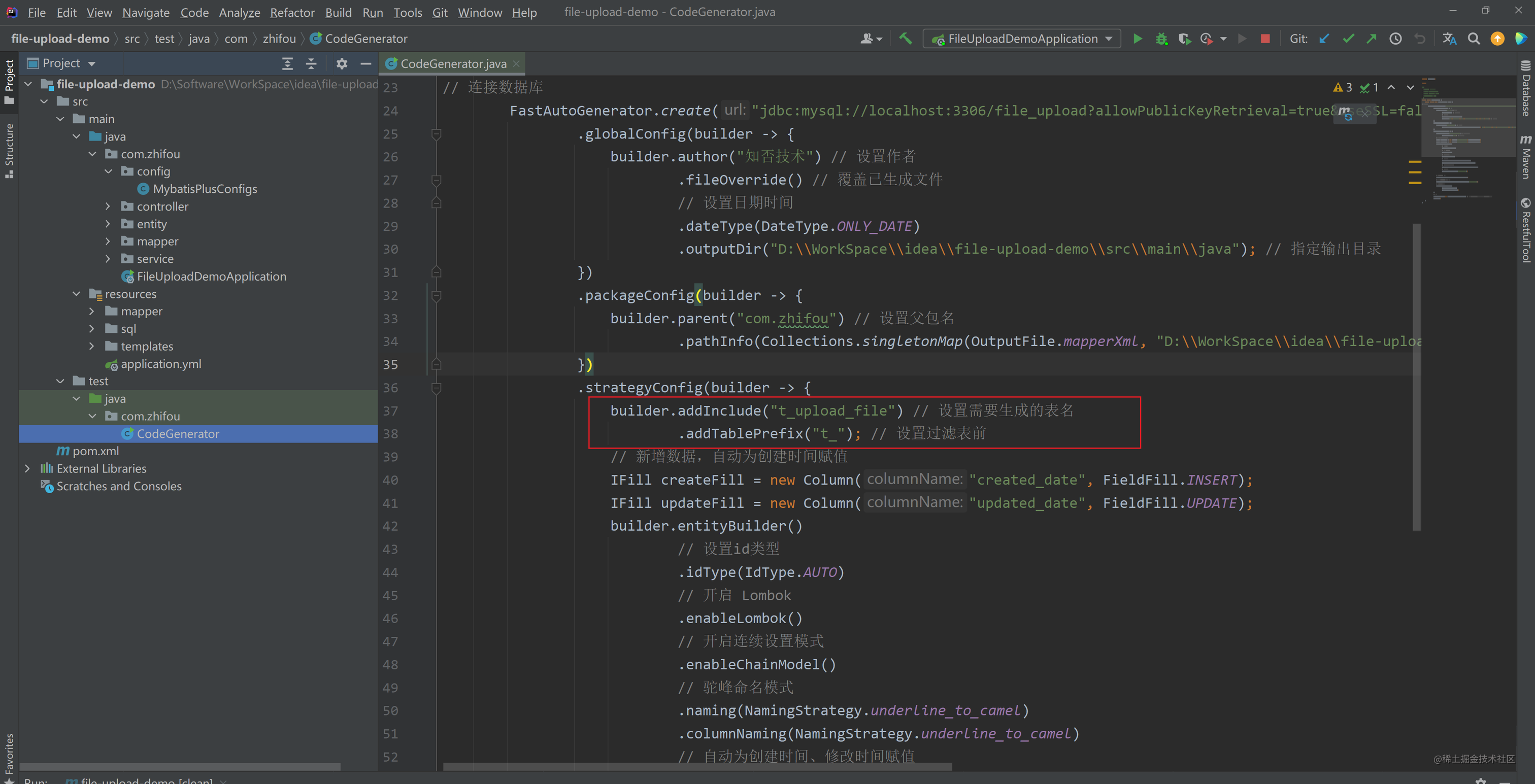Start the debugger with the bug icon

click(1161, 38)
